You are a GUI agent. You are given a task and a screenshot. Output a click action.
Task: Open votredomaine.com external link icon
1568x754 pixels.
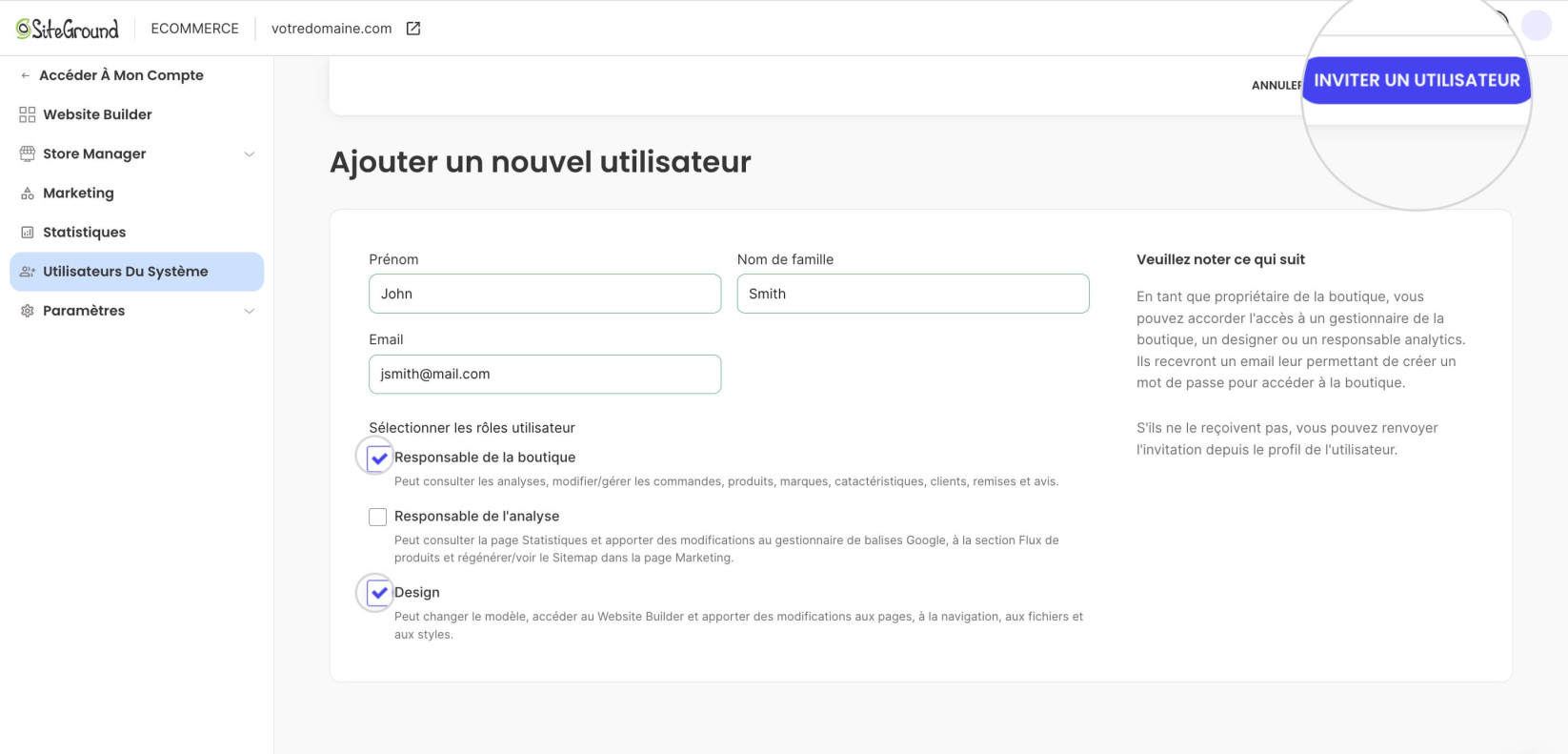tap(413, 29)
